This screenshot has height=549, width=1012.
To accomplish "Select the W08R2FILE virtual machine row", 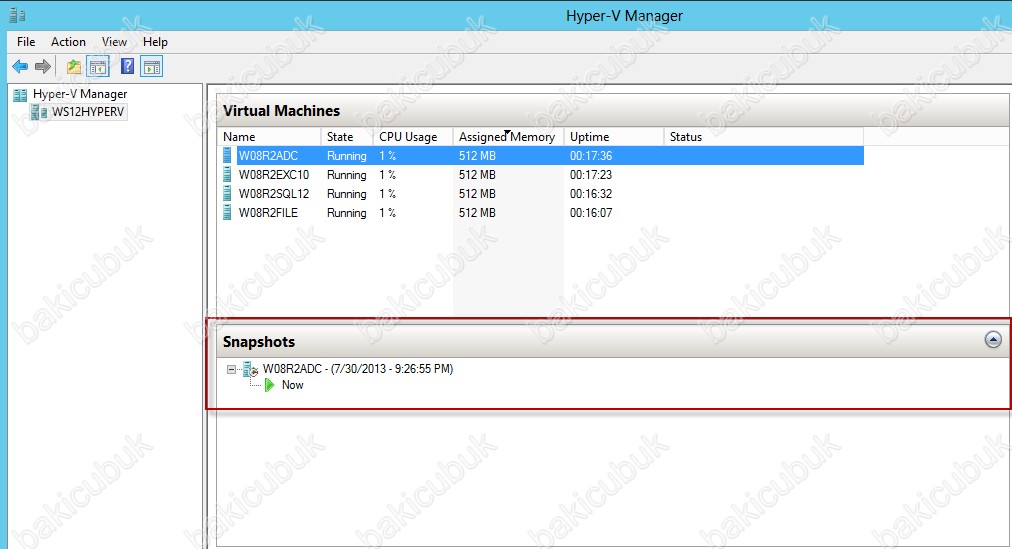I will pos(541,212).
